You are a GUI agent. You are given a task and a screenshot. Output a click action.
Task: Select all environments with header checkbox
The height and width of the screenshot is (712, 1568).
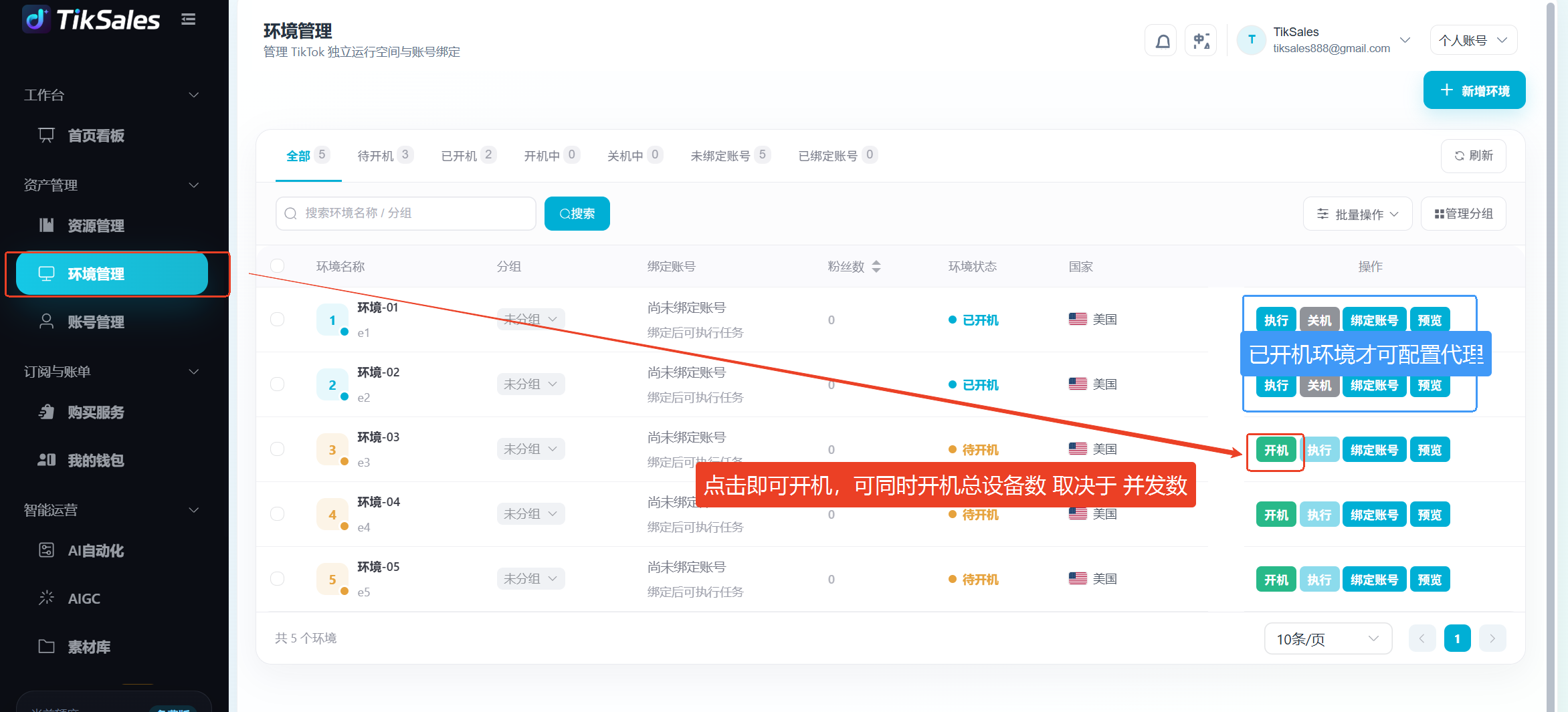277,265
